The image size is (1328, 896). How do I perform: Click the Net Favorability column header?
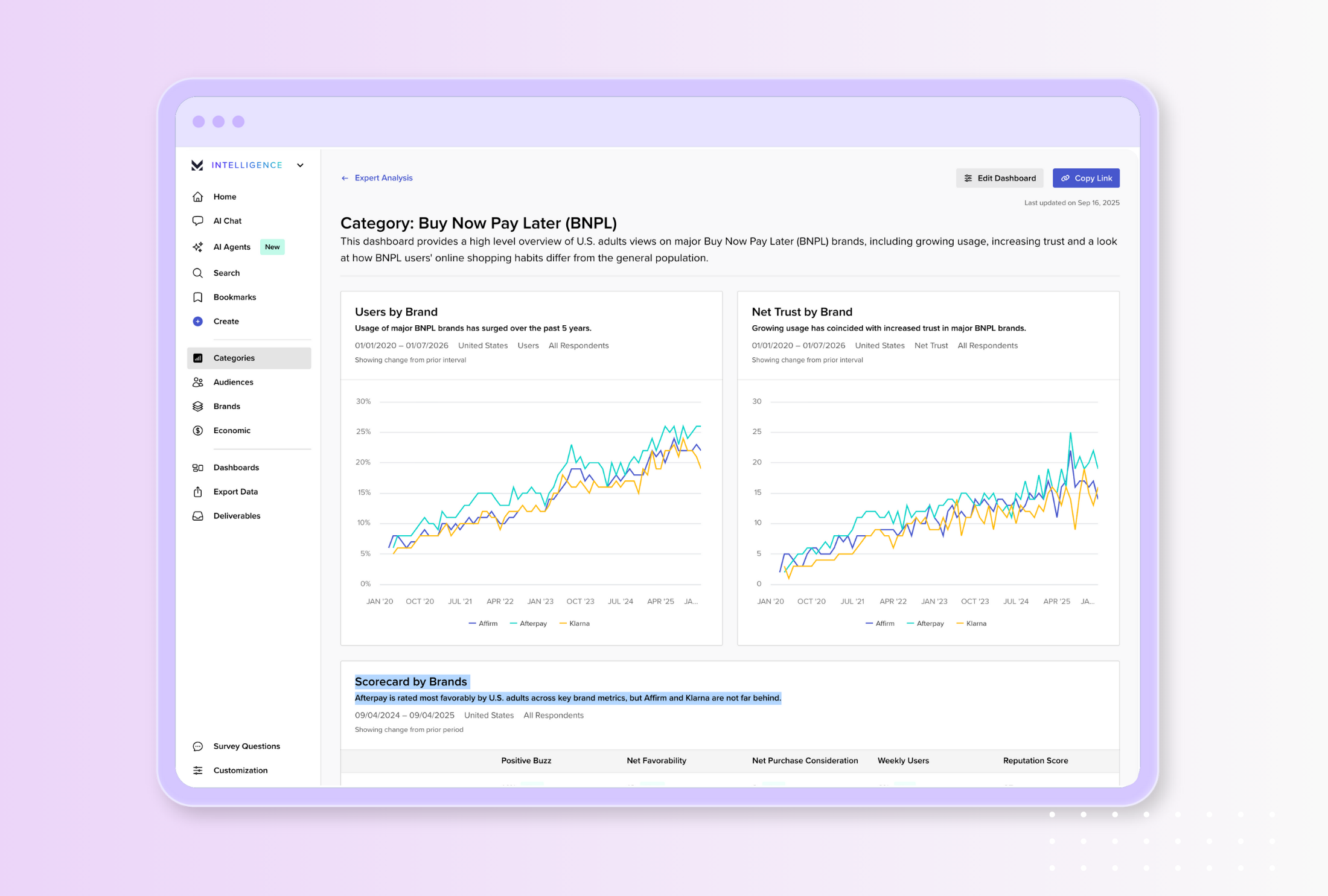[x=656, y=760]
